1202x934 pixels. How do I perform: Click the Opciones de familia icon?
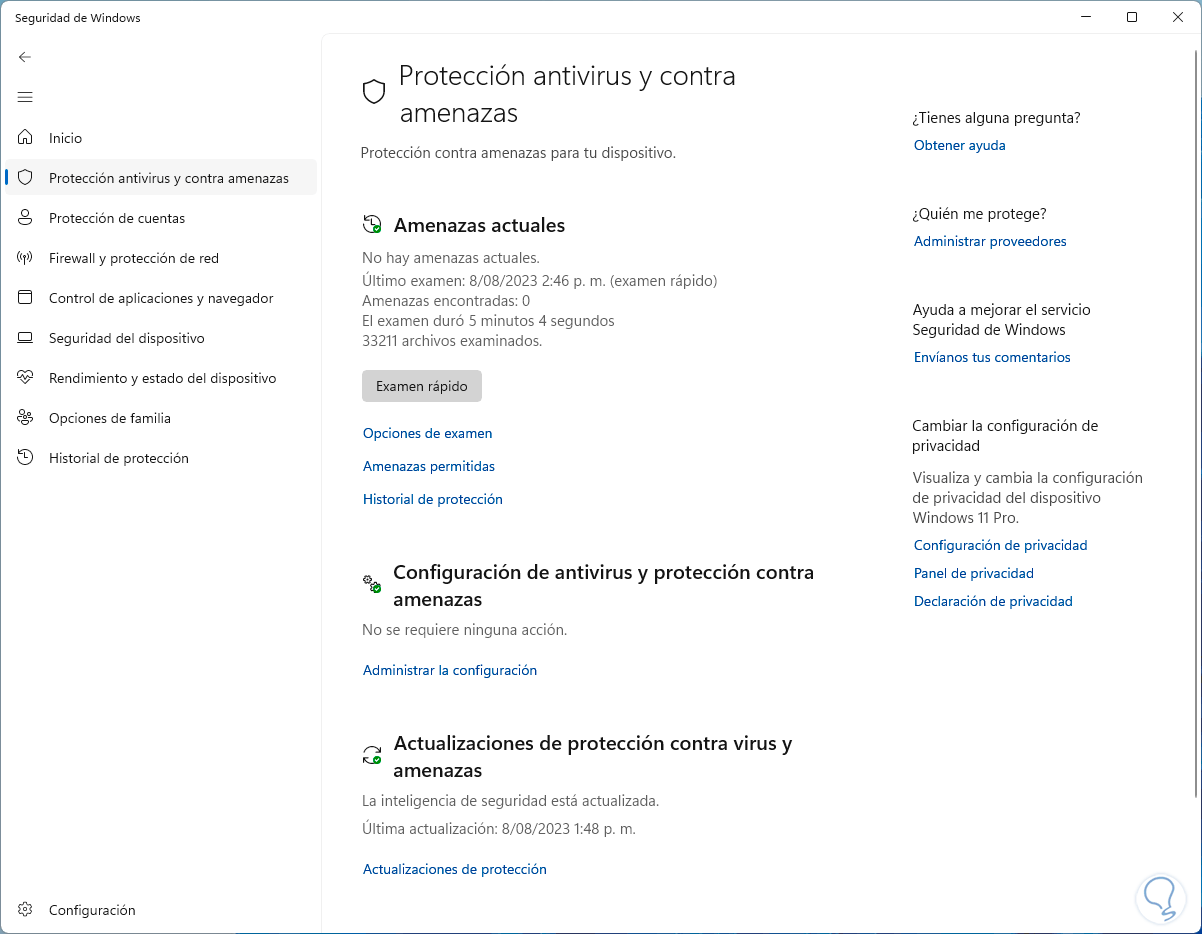26,418
